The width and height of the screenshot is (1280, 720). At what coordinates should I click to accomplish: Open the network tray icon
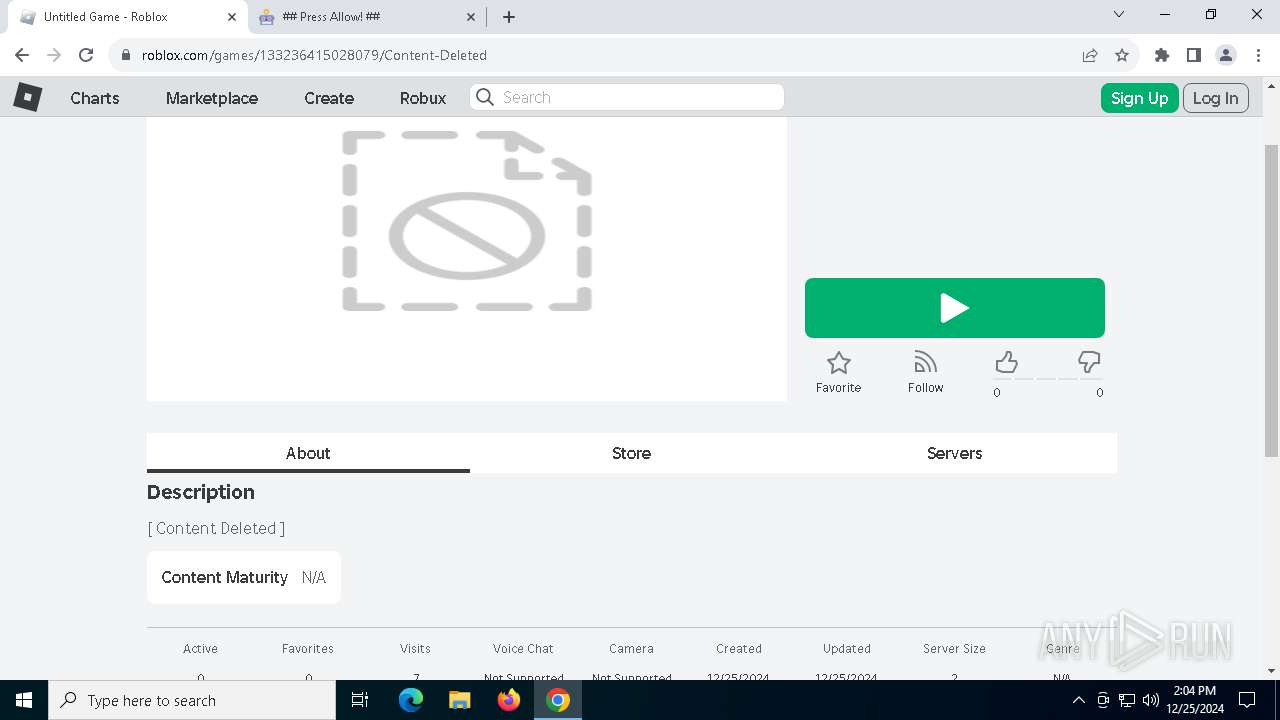tap(1127, 700)
